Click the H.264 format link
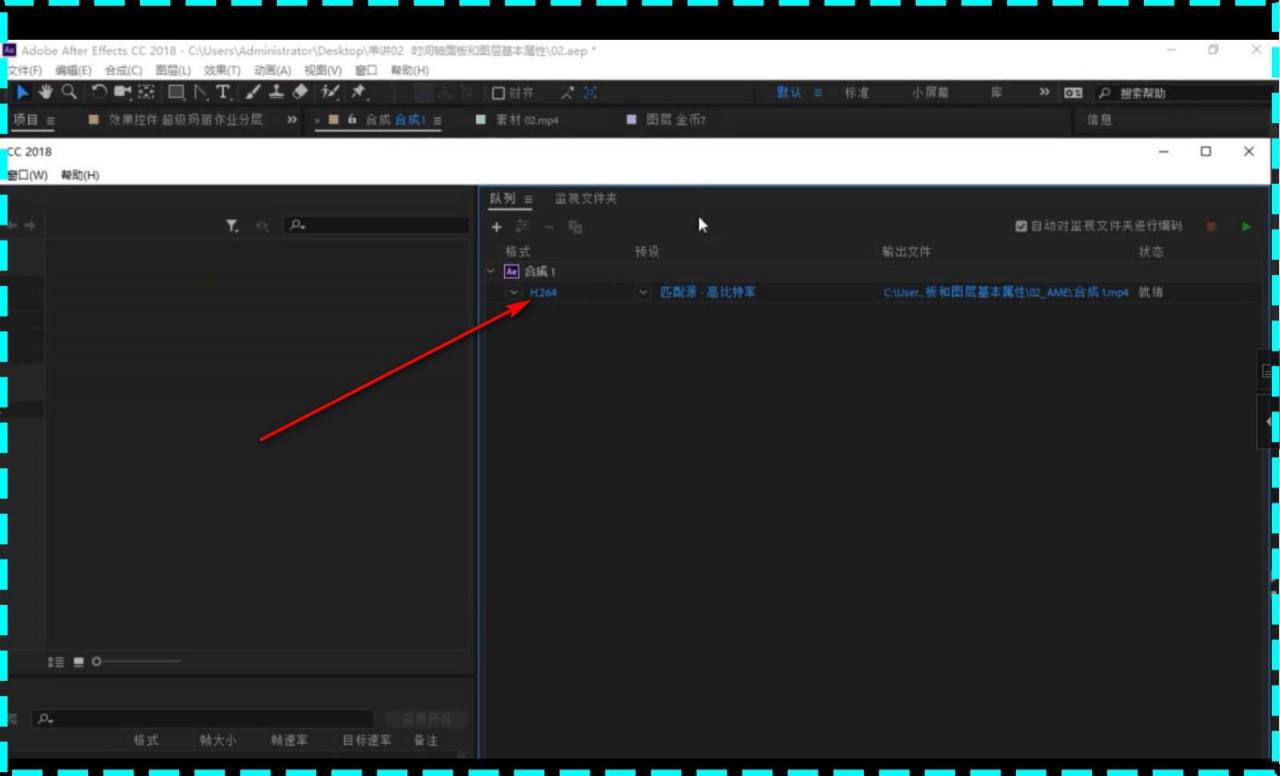Viewport: 1280px width, 776px height. (543, 293)
